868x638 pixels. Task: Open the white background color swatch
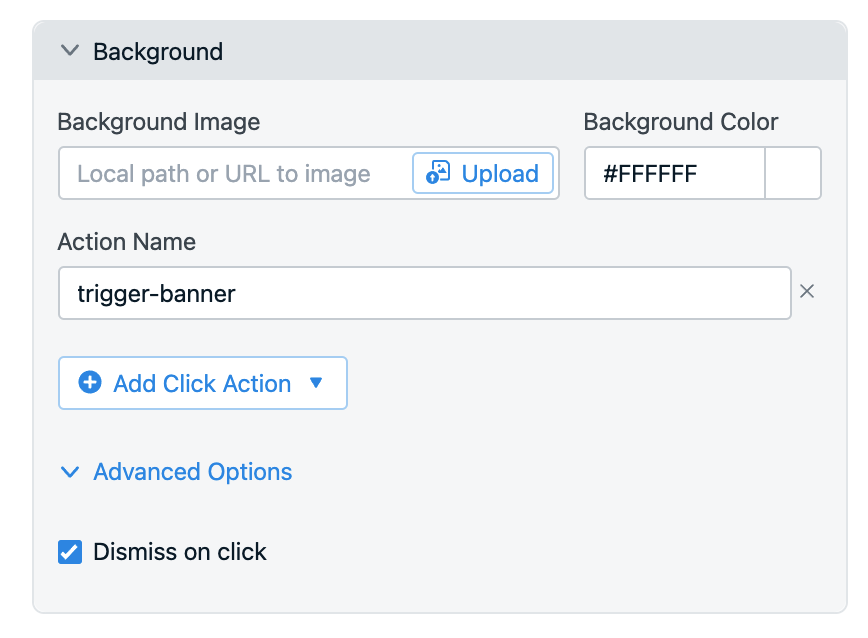click(793, 173)
